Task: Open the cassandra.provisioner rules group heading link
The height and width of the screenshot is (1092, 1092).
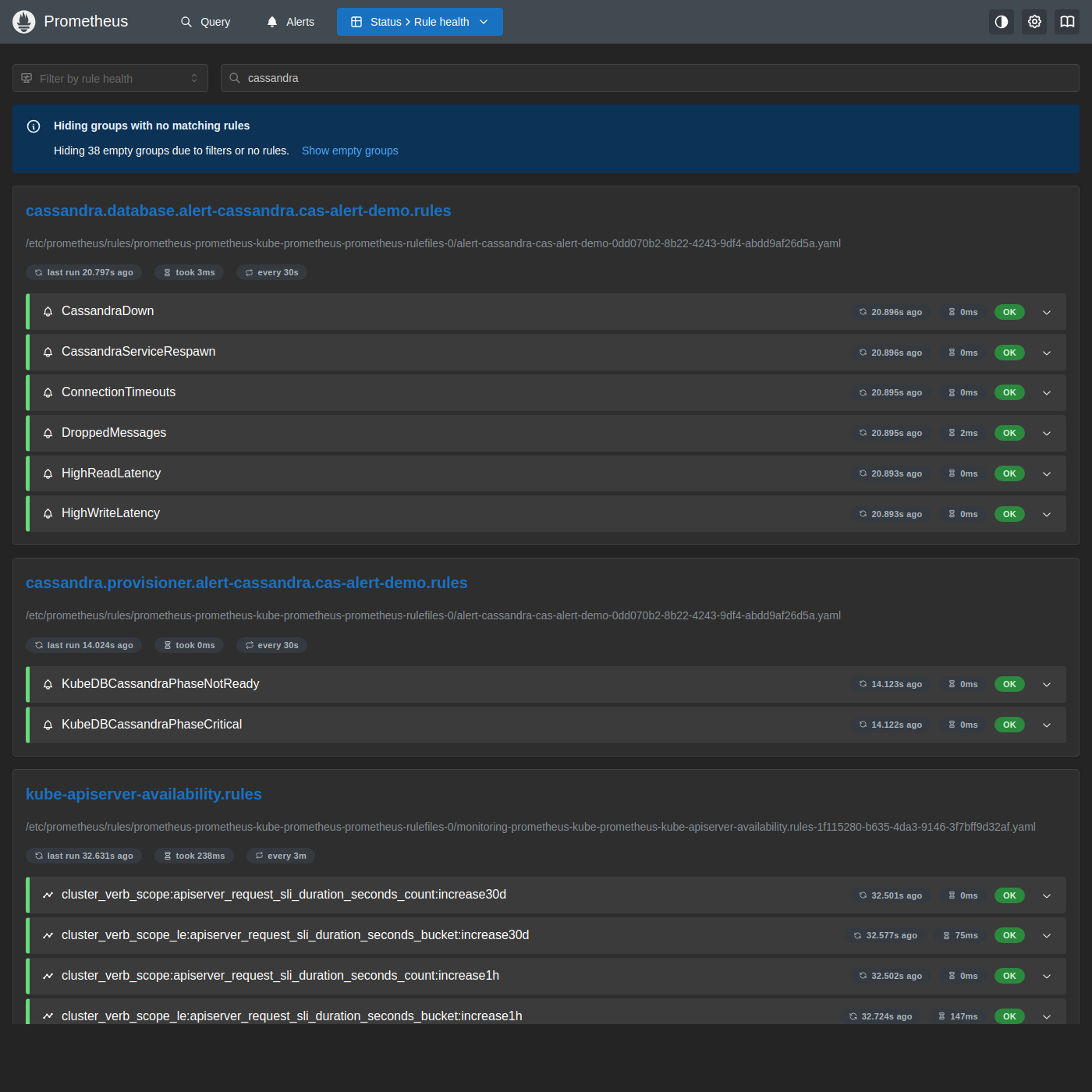Action: (246, 583)
